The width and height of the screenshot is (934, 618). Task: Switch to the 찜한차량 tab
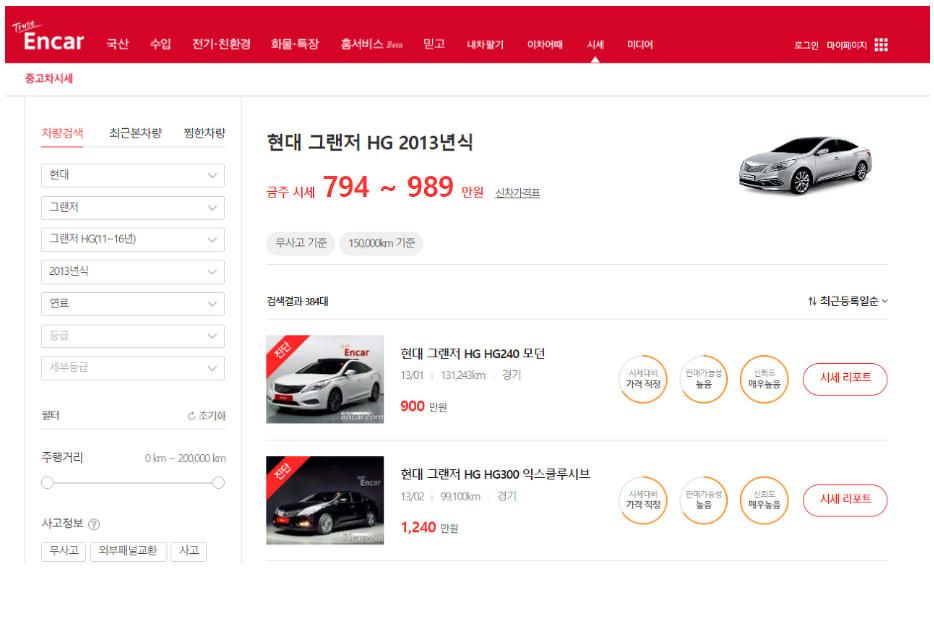pos(204,133)
